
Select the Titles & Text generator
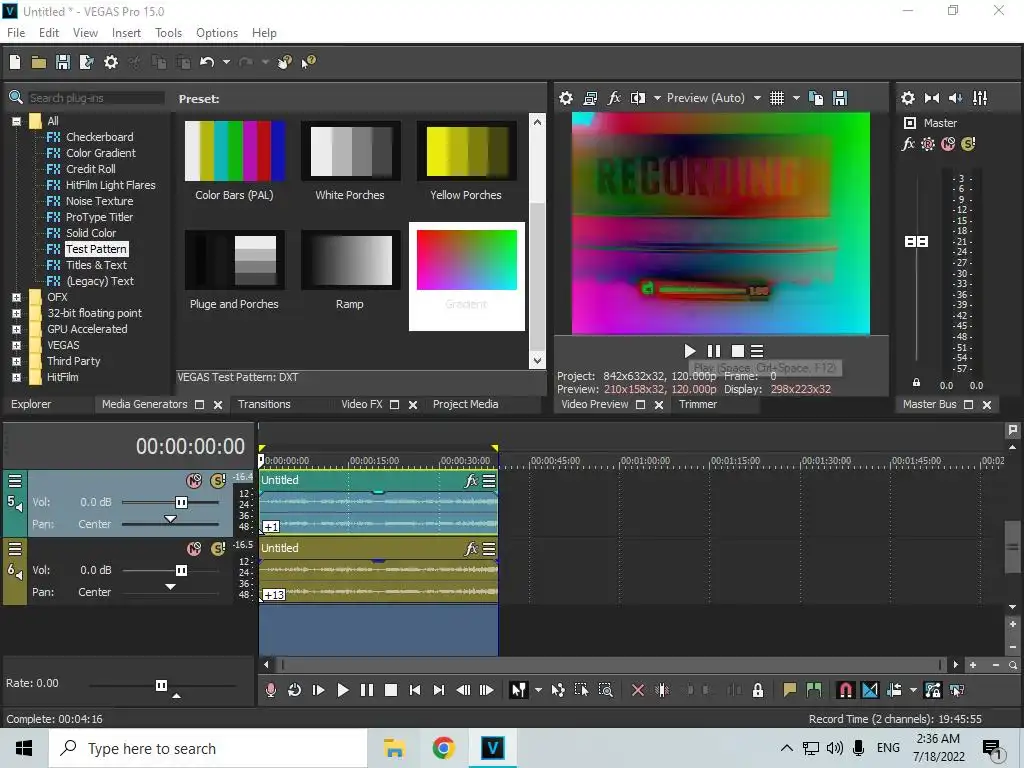pos(96,265)
